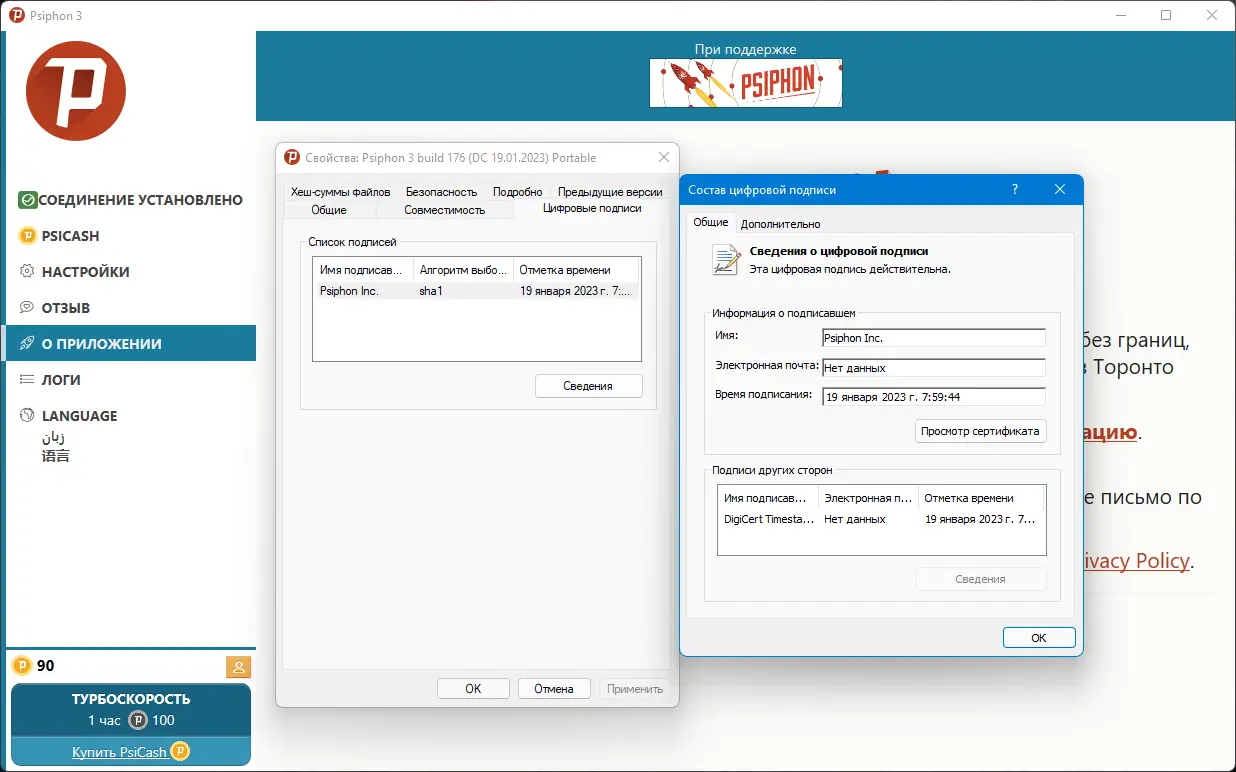The height and width of the screenshot is (772, 1236).
Task: Click Сведения button under signature list
Action: pyautogui.click(x=588, y=386)
